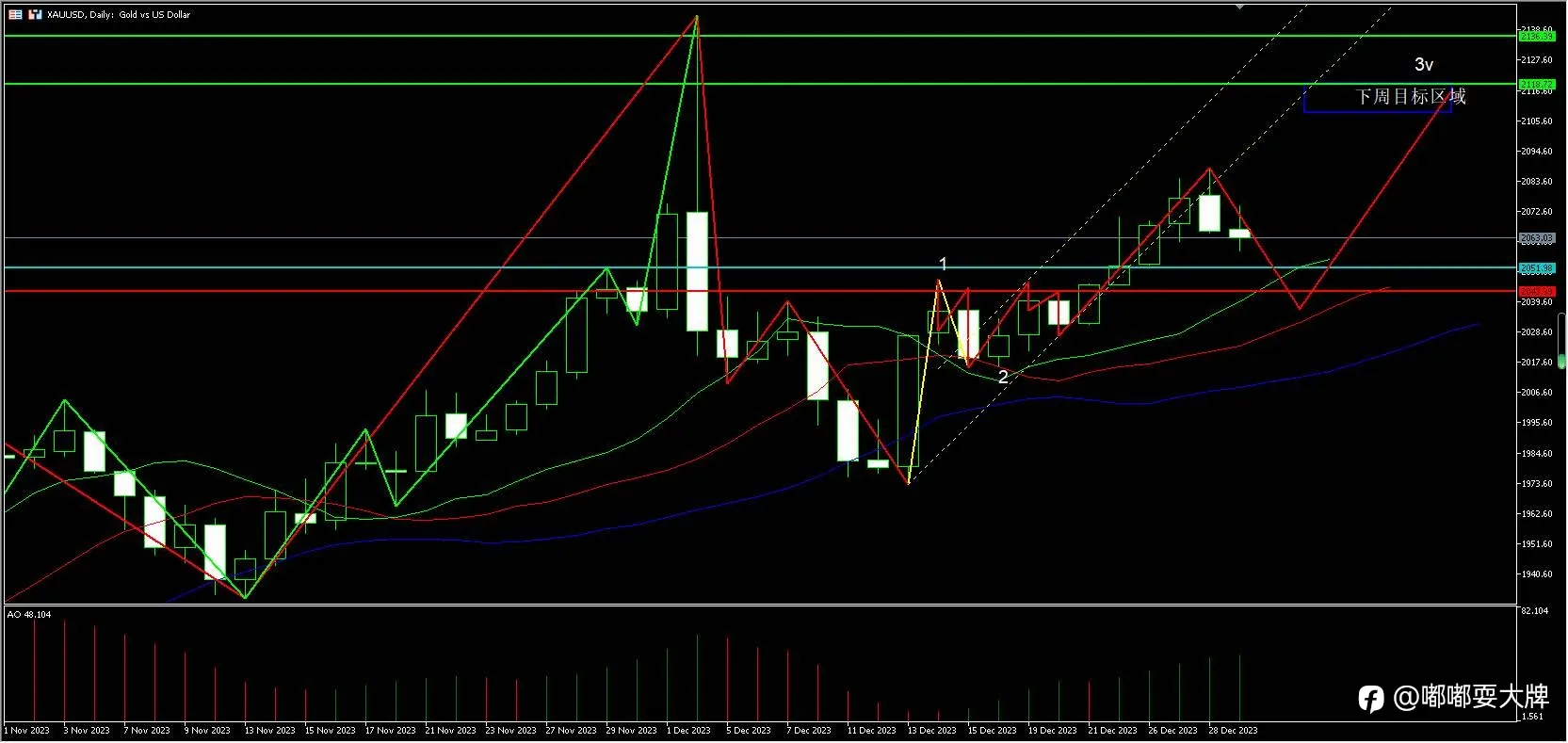Click the 15 Nov 2023 date label
This screenshot has height=743, width=1568.
click(330, 731)
